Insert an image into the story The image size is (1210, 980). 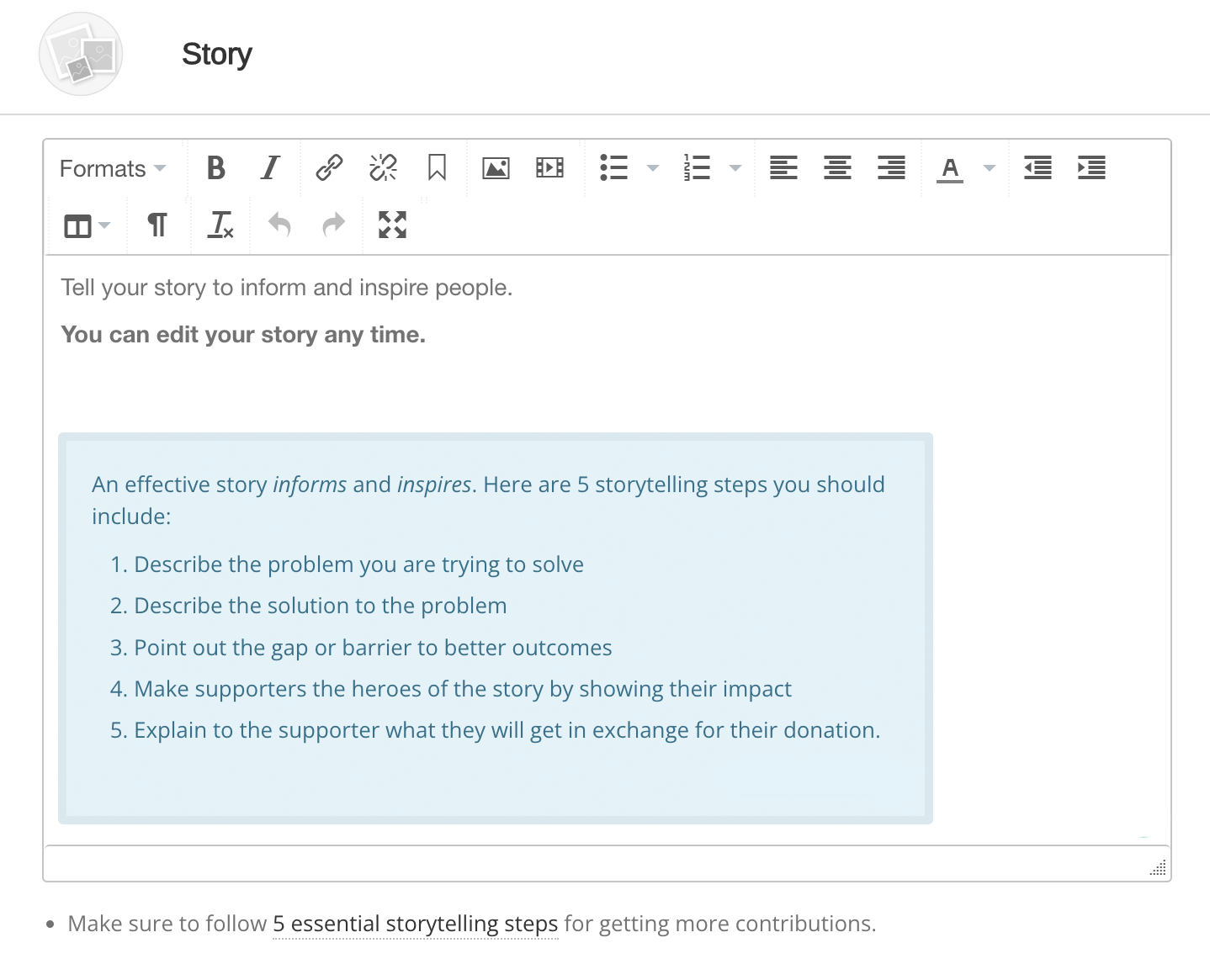coord(496,168)
